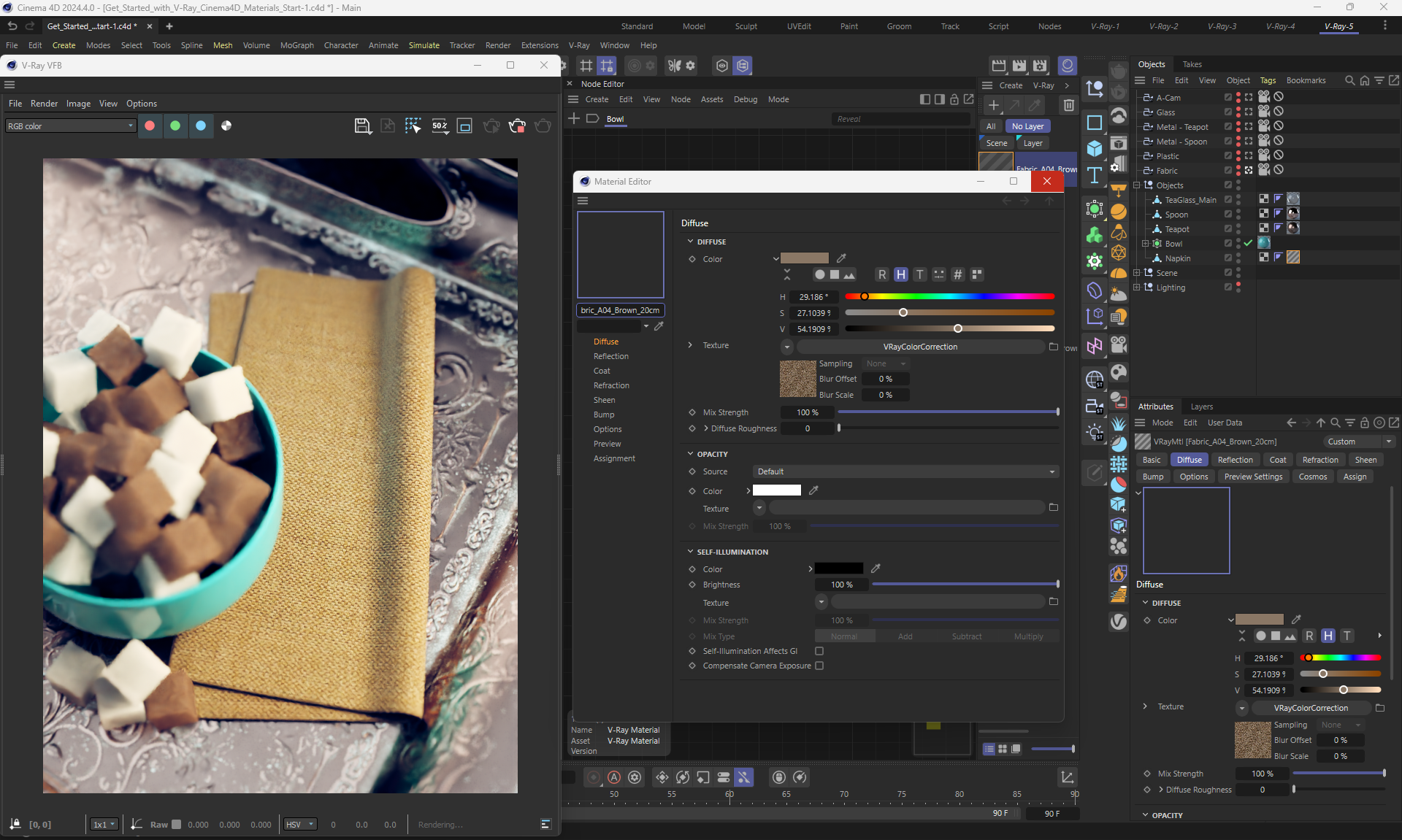Select Teapot object in the object tree
This screenshot has height=840, width=1402.
click(1176, 229)
